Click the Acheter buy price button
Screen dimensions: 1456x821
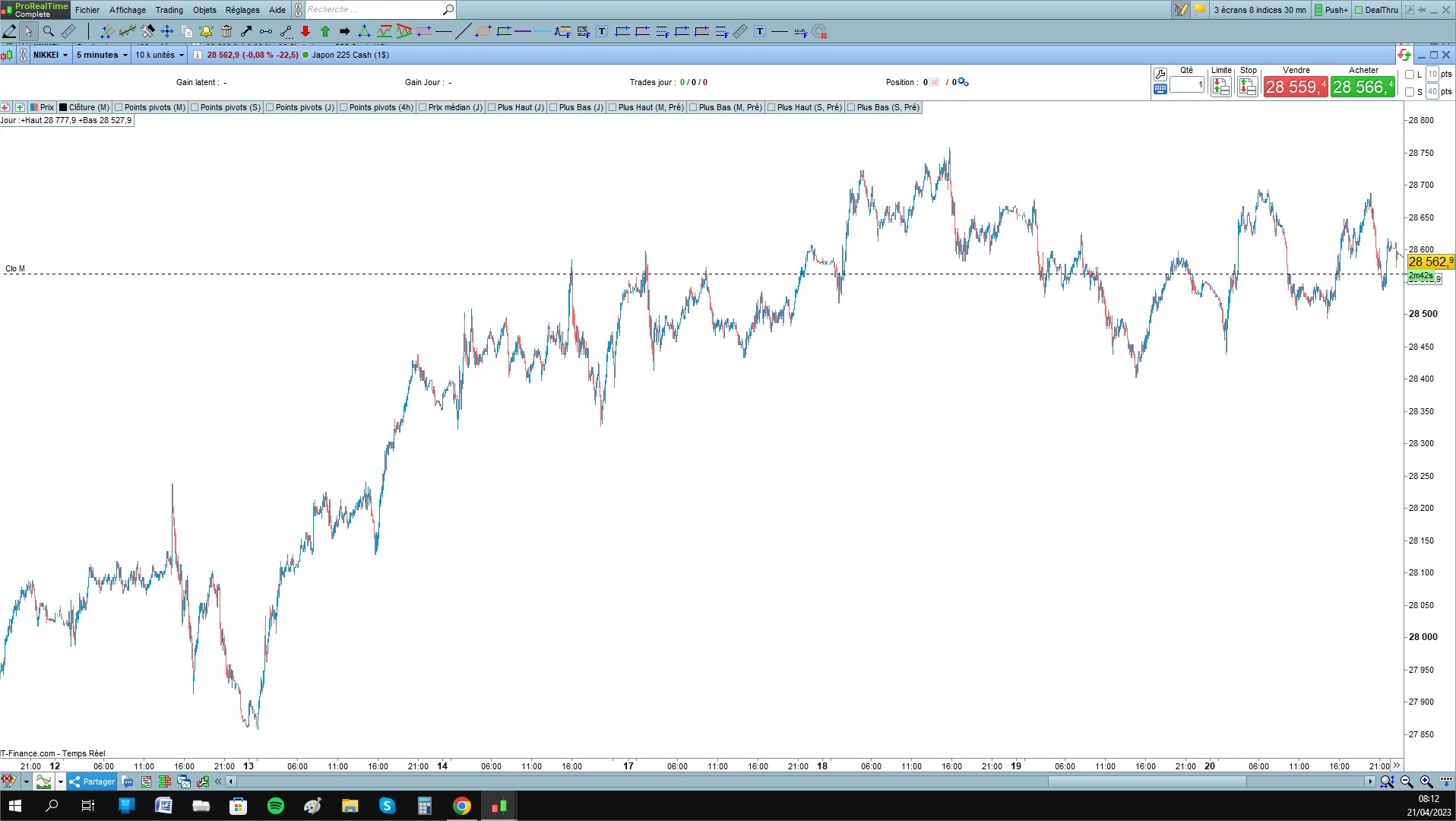pos(1363,87)
